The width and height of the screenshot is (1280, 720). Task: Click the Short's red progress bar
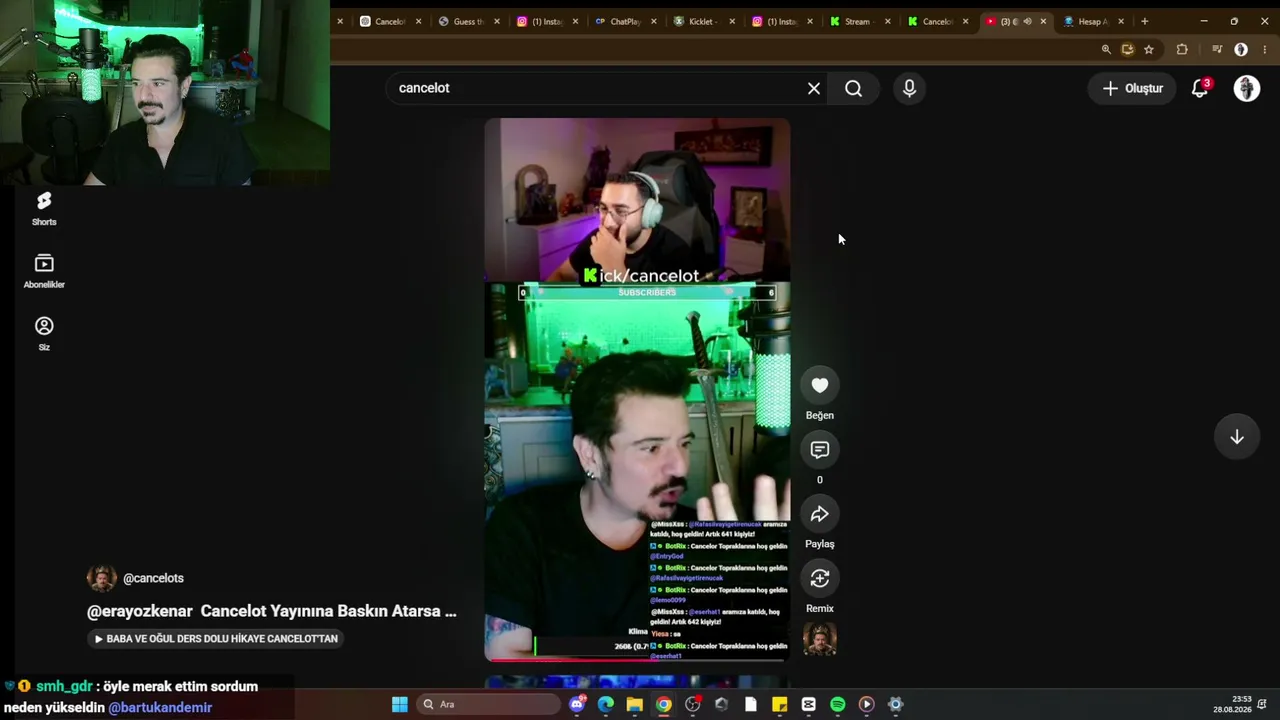(x=637, y=659)
